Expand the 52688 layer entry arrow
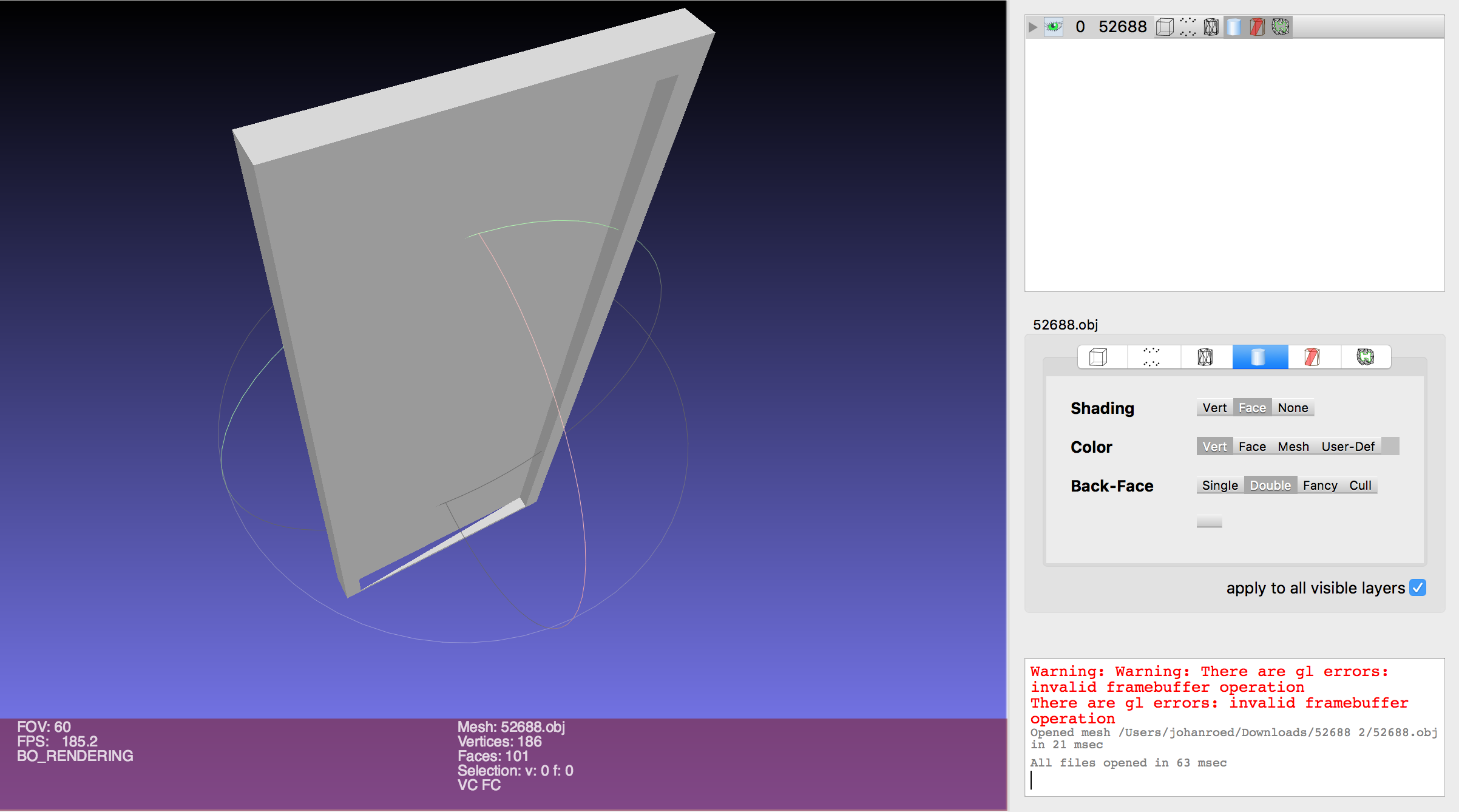Image resolution: width=1459 pixels, height=812 pixels. click(x=1032, y=27)
